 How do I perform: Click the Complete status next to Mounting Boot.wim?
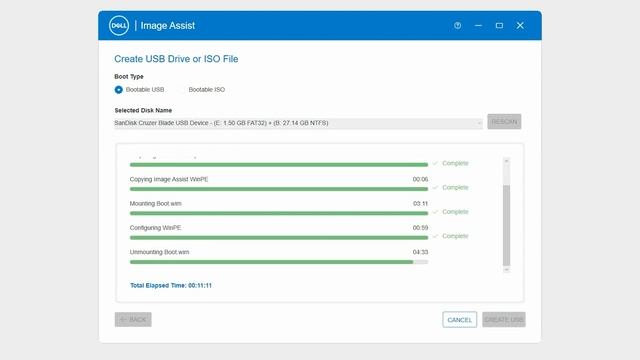pyautogui.click(x=451, y=212)
